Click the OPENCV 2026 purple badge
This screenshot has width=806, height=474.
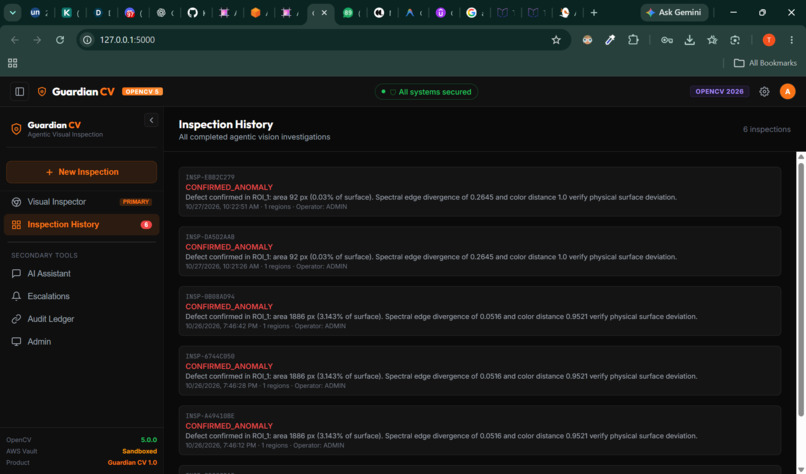719,92
